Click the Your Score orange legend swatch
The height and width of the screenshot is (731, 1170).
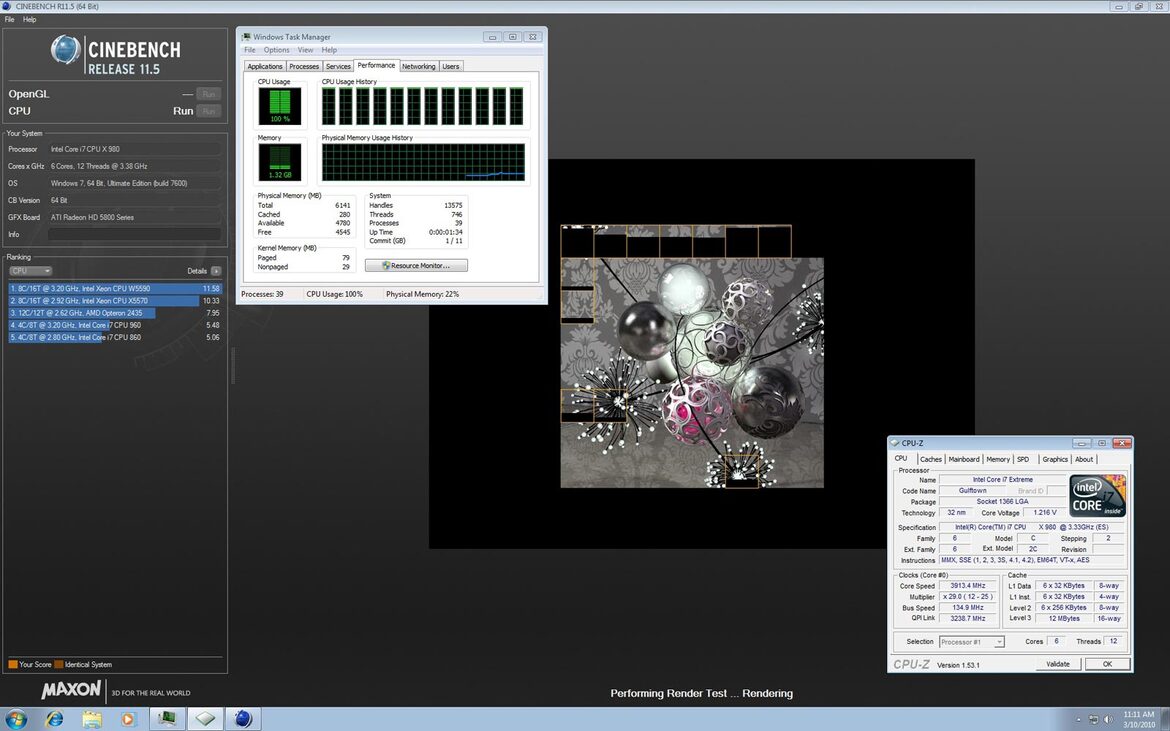tap(13, 664)
